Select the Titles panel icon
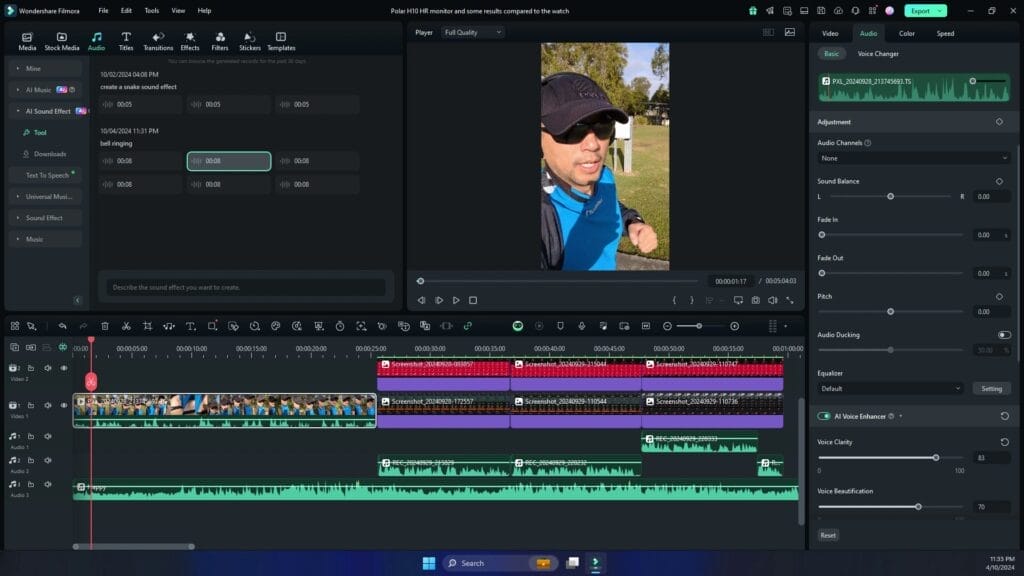Screen dimensions: 1024x576 (x=126, y=40)
